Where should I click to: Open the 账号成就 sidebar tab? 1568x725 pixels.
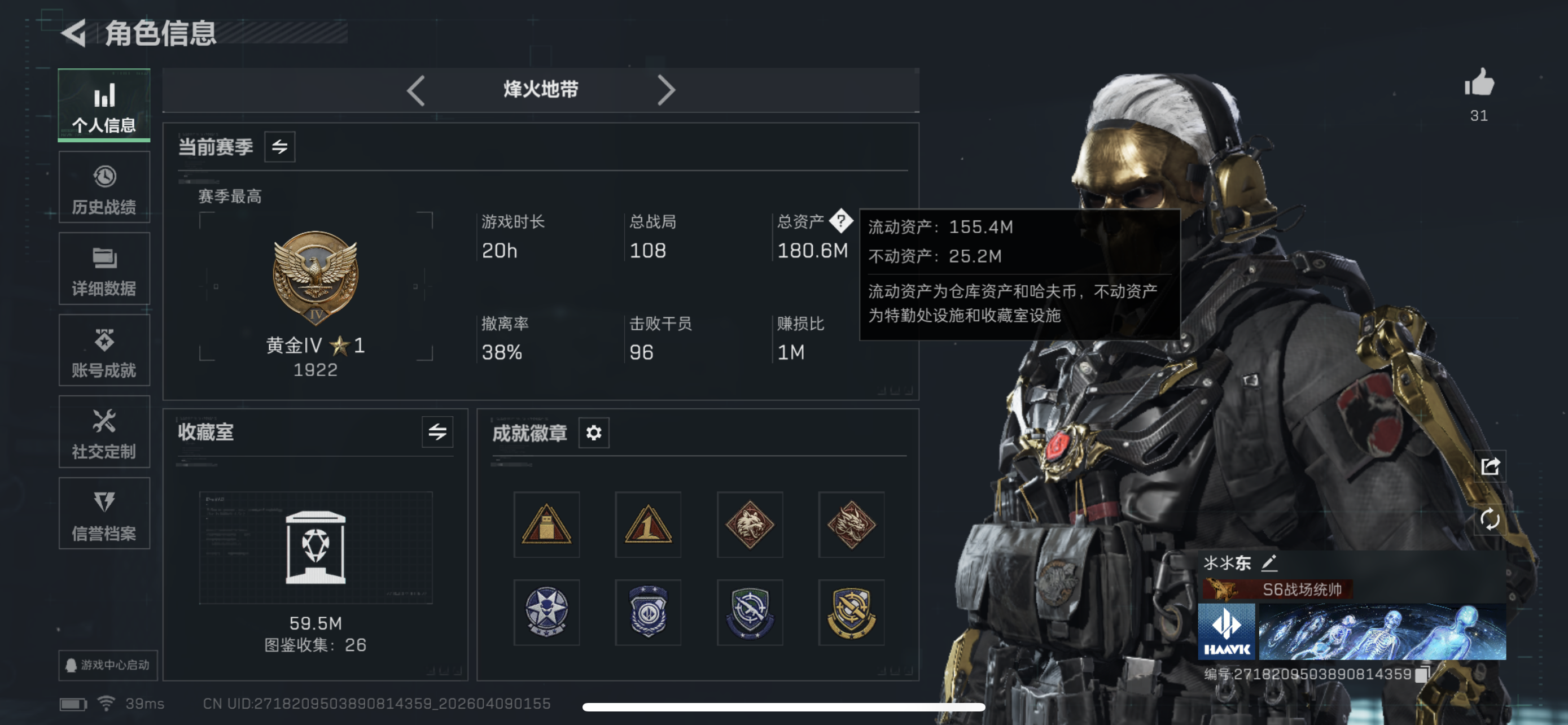point(104,350)
